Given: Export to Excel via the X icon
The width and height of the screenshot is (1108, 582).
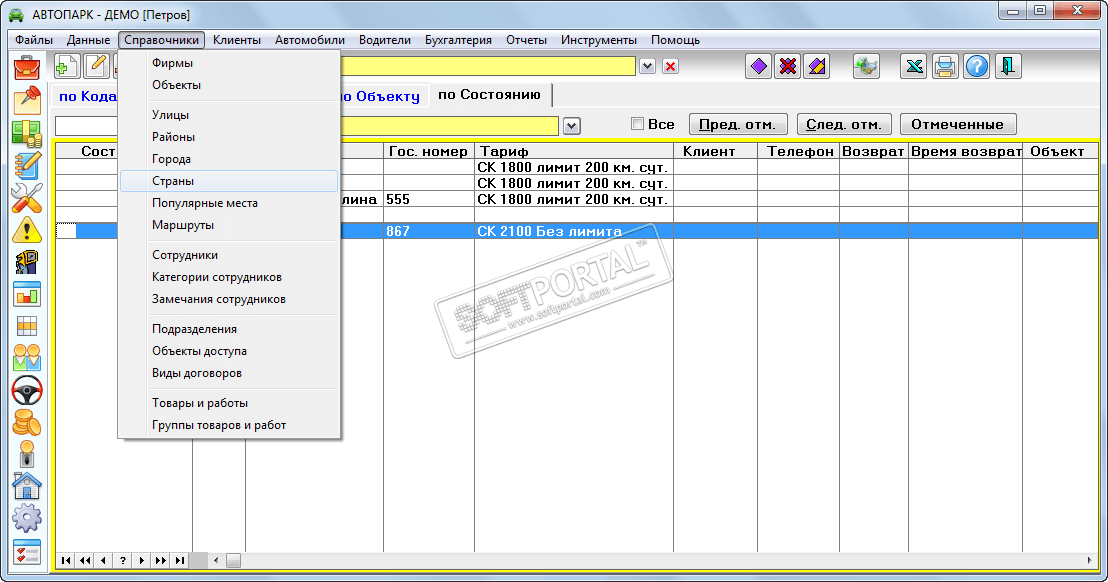Looking at the screenshot, I should pyautogui.click(x=914, y=66).
